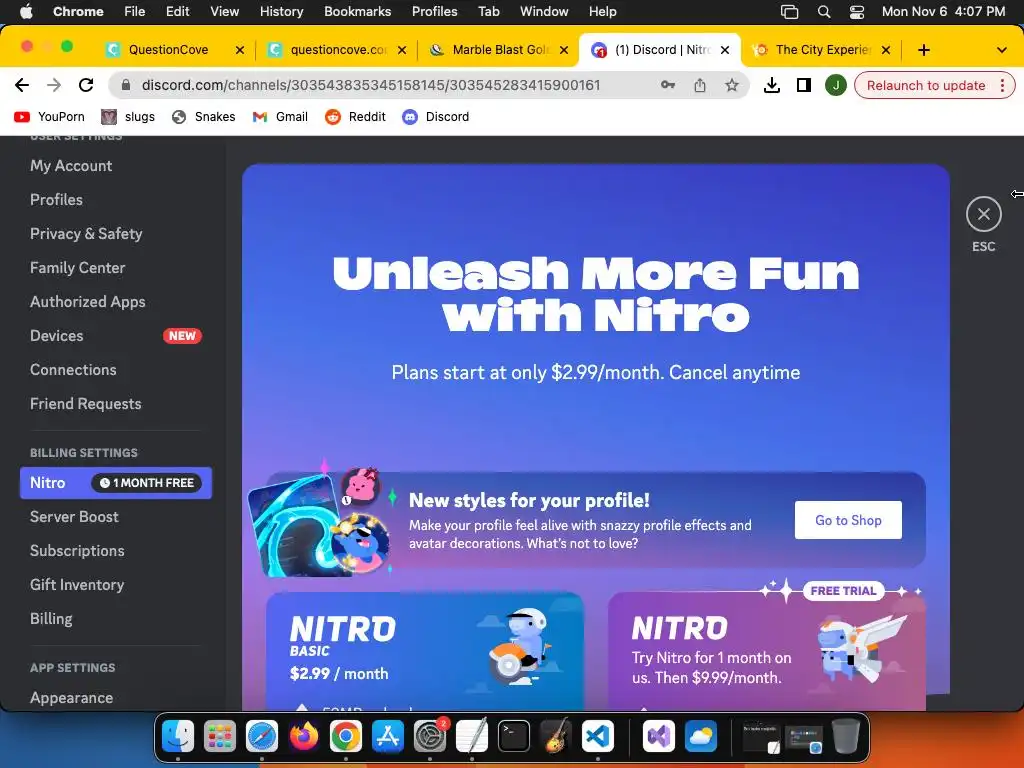This screenshot has height=768, width=1024.
Task: Switch to the questioncove.com tab
Action: [x=338, y=50]
